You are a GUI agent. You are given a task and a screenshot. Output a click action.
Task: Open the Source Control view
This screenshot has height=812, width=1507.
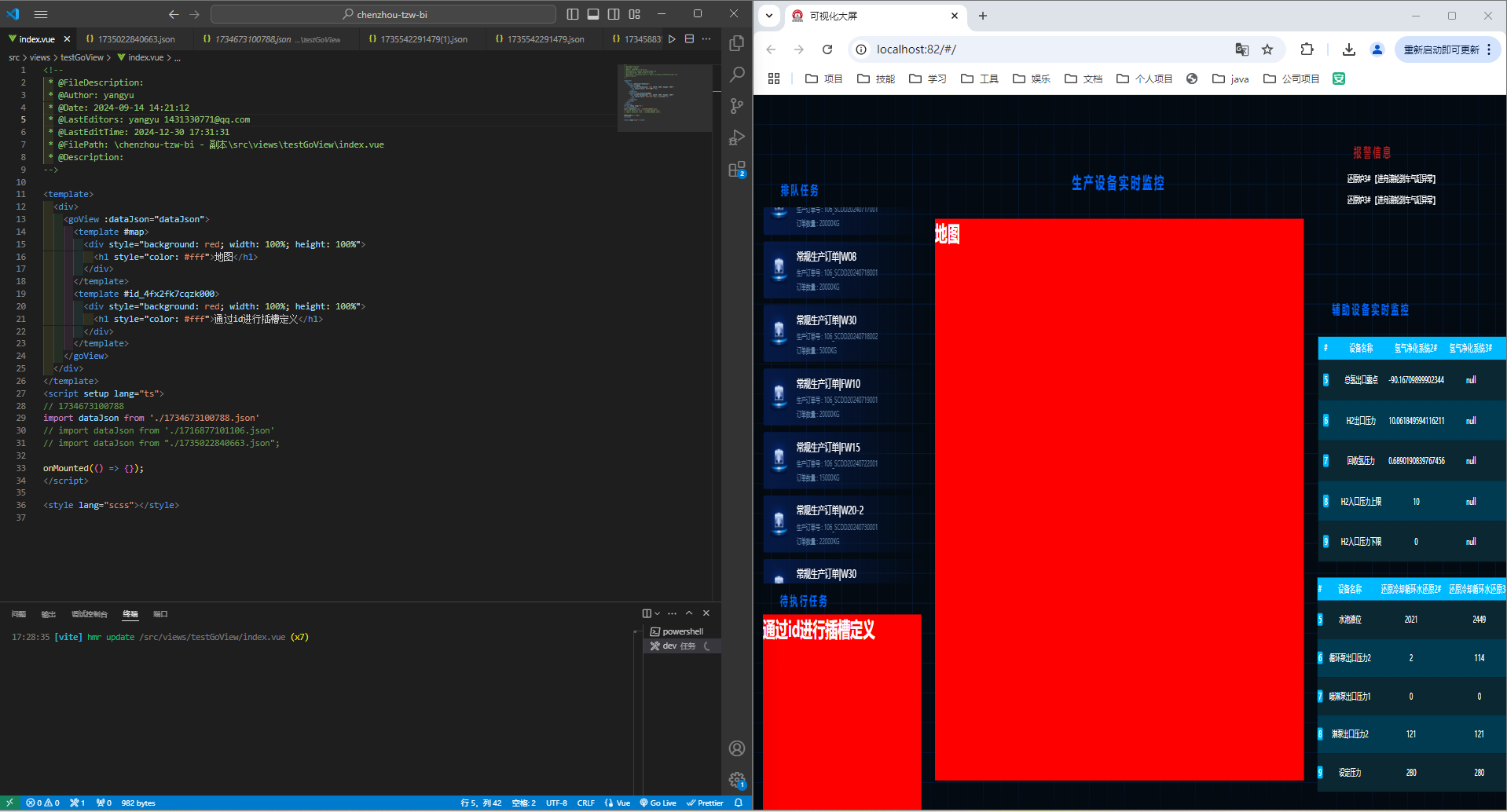point(736,106)
